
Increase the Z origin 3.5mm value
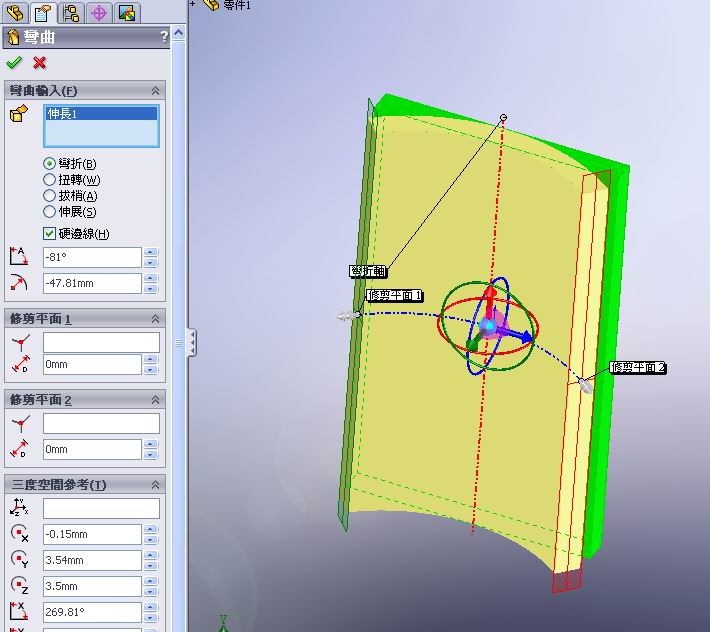[x=151, y=581]
